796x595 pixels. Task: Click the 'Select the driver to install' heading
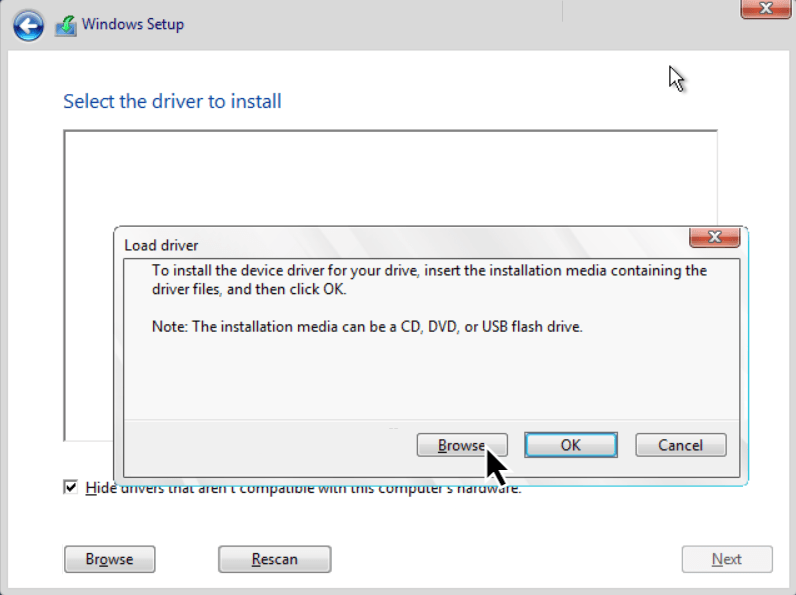[172, 102]
